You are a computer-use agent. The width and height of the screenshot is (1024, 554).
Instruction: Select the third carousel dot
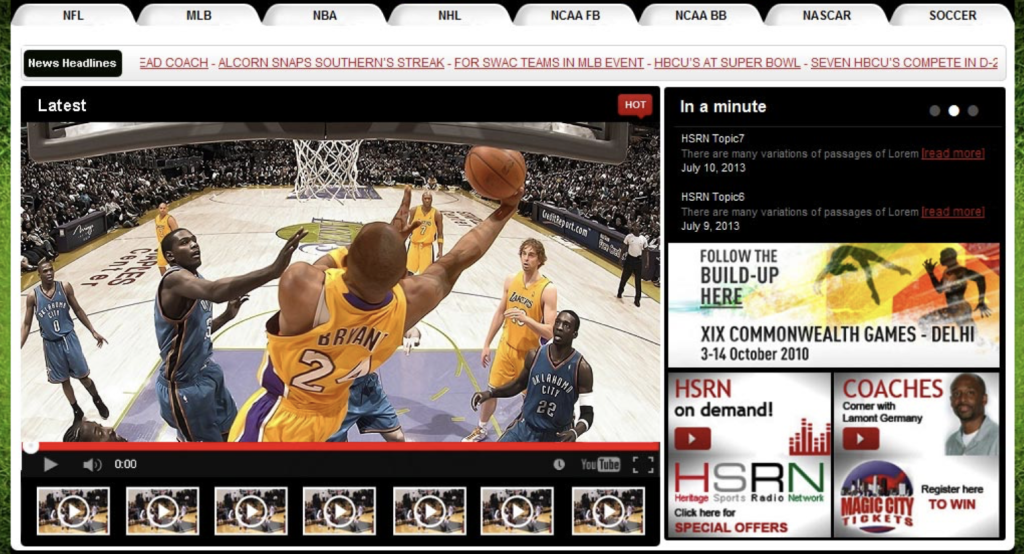pos(973,111)
